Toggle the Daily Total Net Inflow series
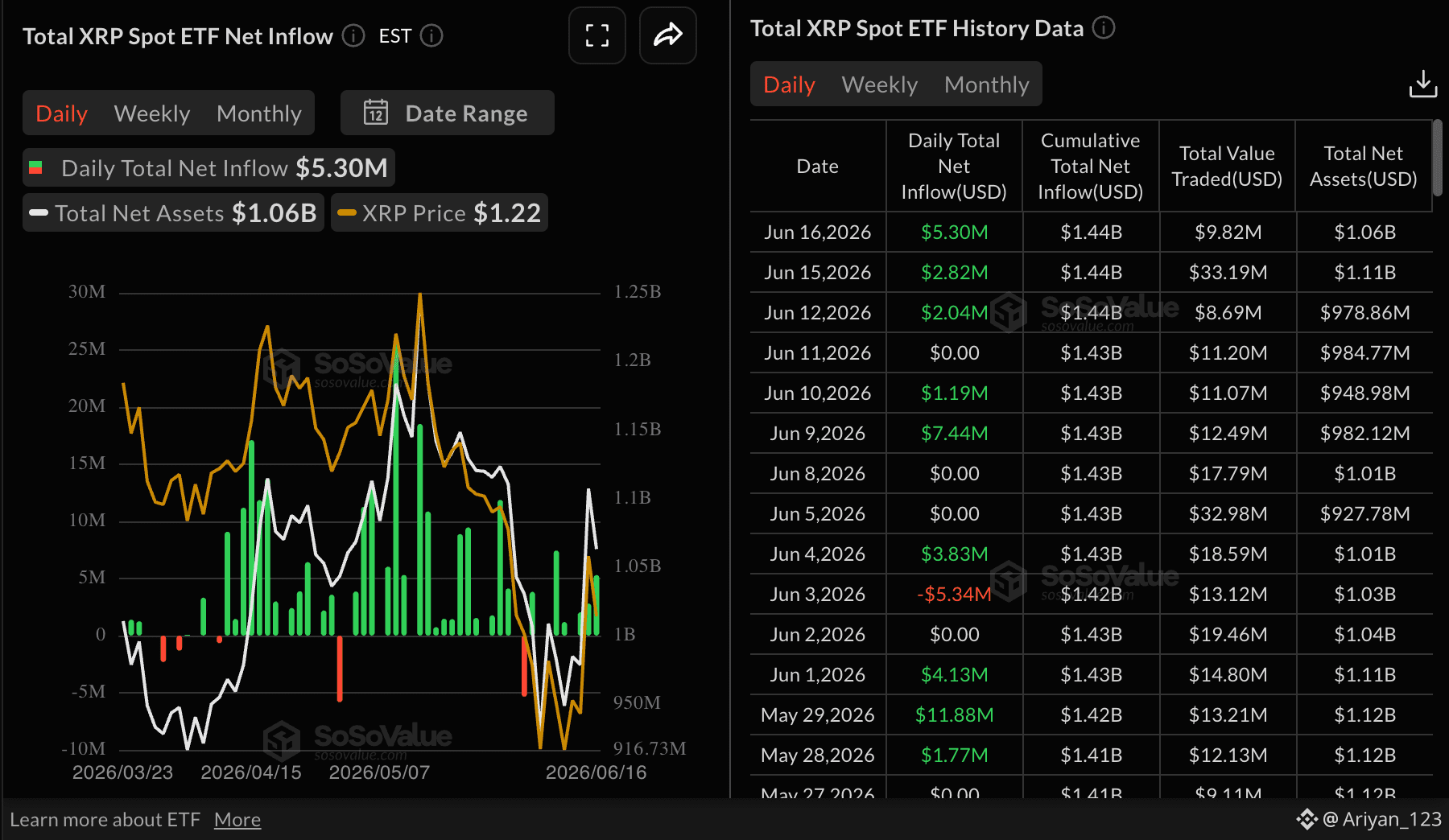The width and height of the screenshot is (1449, 840). (208, 167)
